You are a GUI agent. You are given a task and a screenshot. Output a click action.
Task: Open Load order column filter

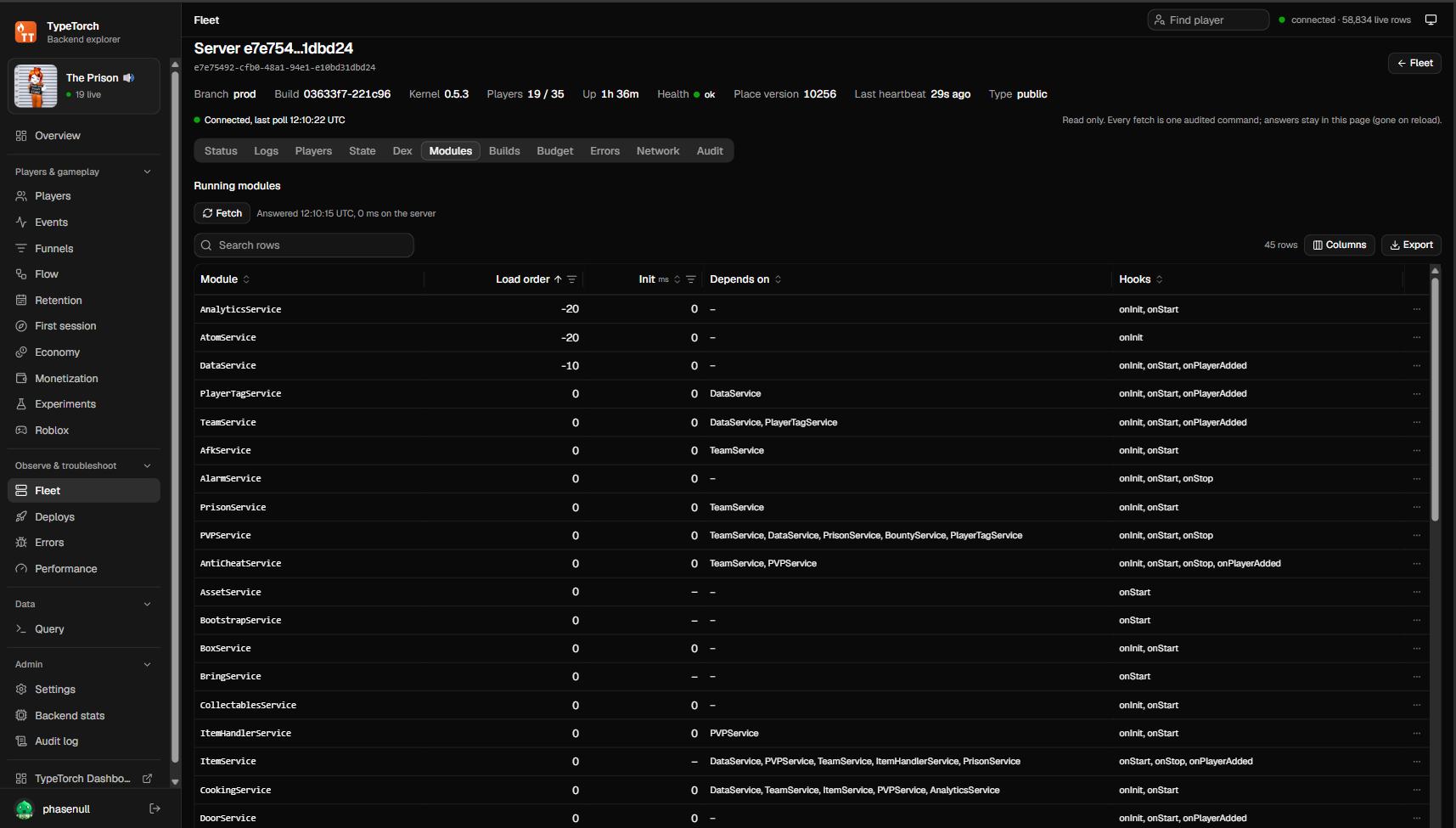point(572,279)
